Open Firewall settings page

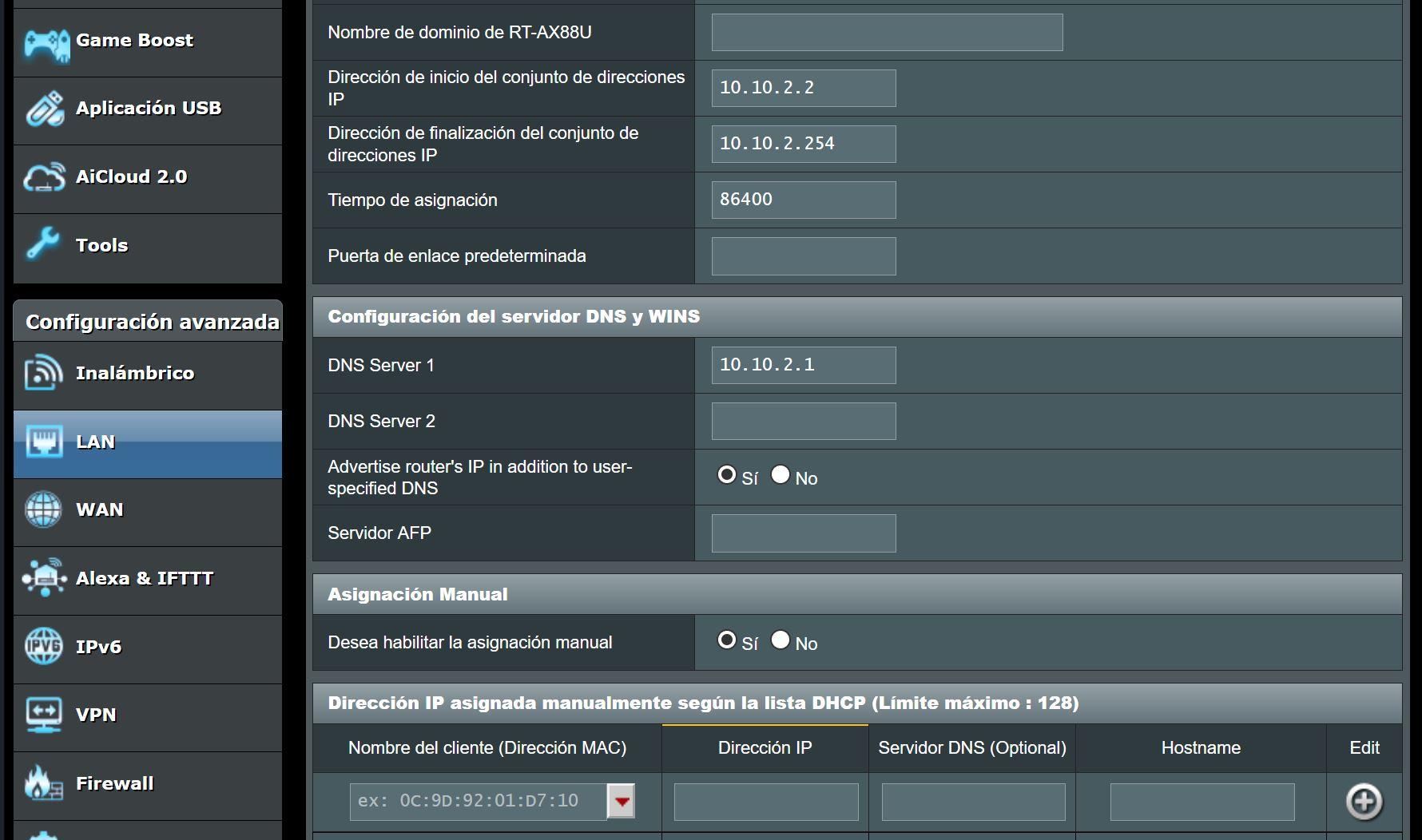148,787
